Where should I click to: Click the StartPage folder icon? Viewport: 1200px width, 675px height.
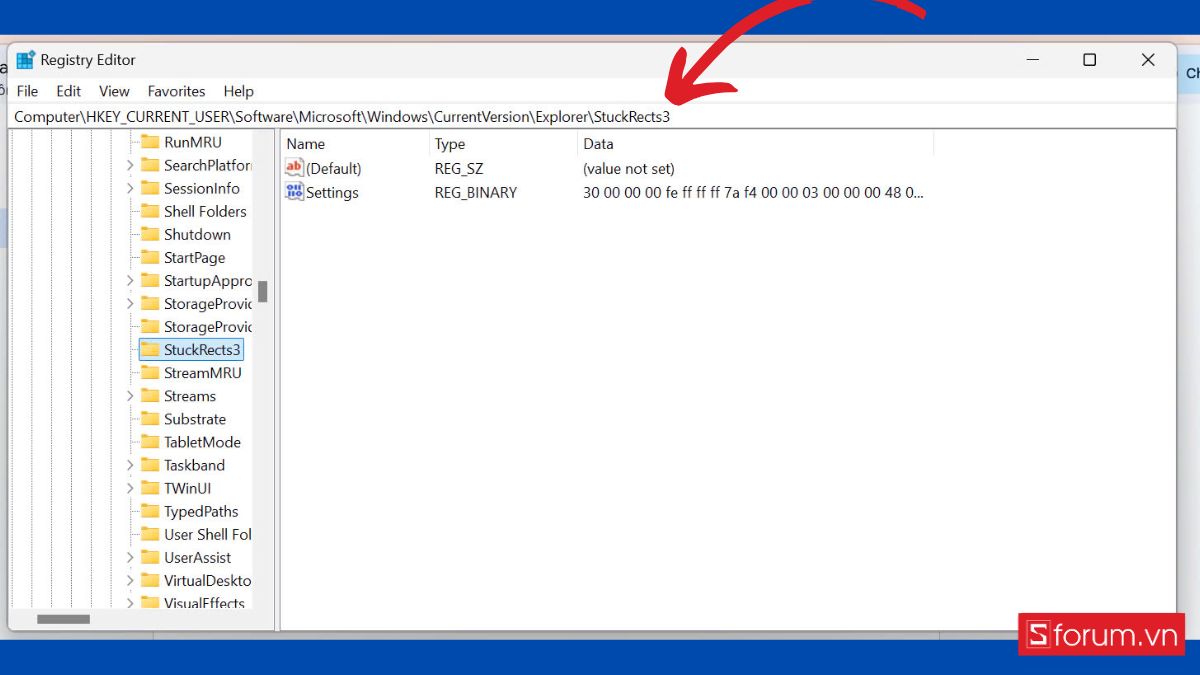click(150, 257)
